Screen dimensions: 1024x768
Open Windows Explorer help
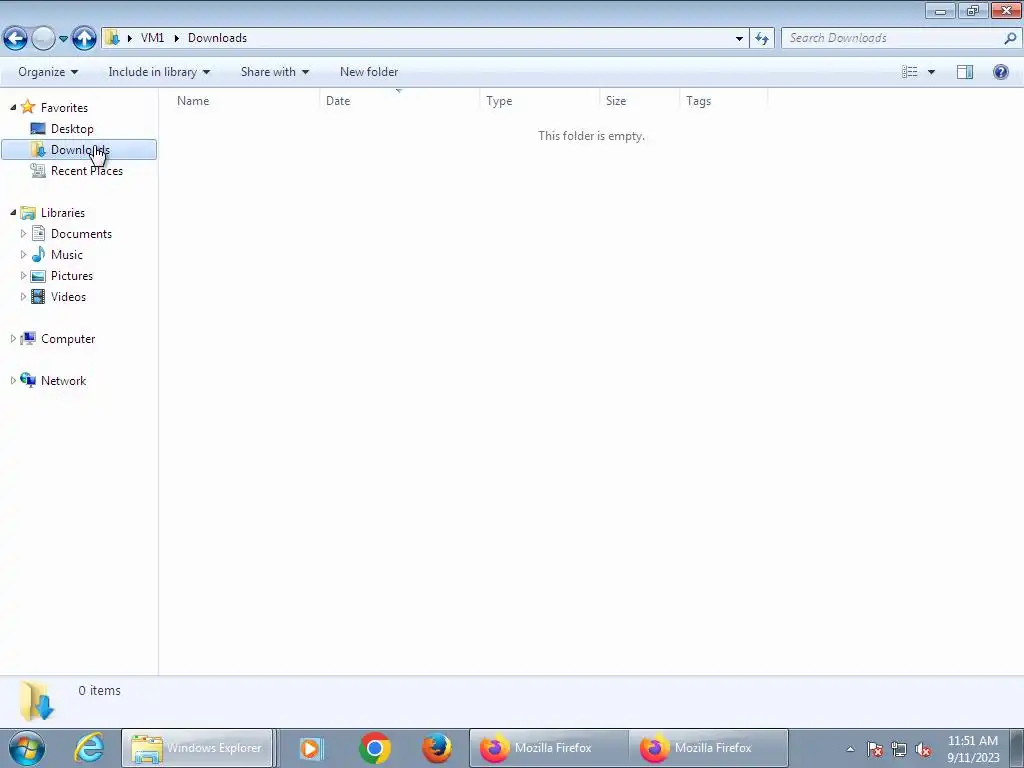coord(1000,72)
